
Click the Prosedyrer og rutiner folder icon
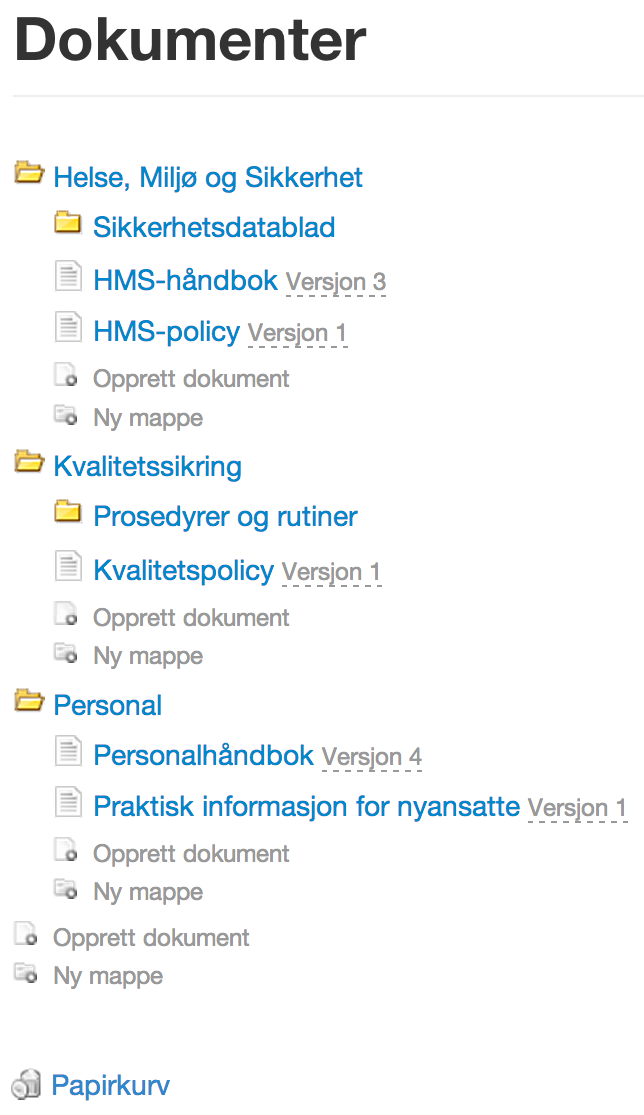pos(67,513)
